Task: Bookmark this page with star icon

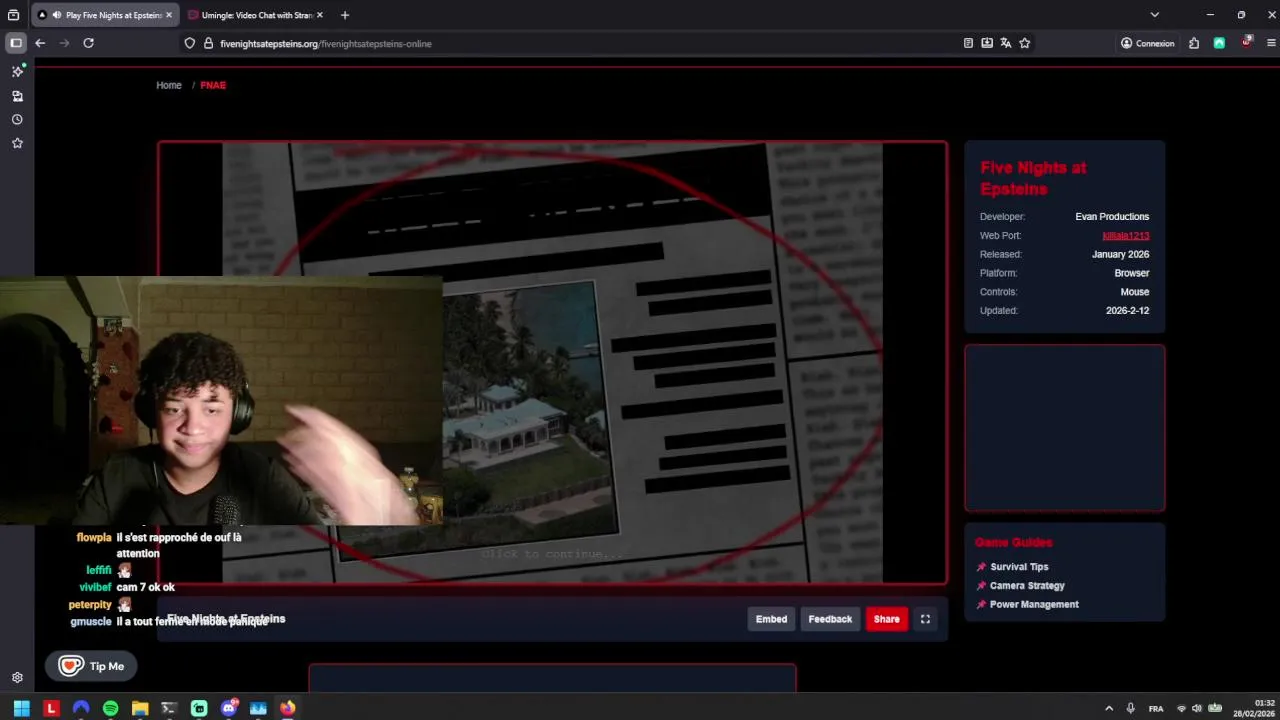Action: 1025,43
